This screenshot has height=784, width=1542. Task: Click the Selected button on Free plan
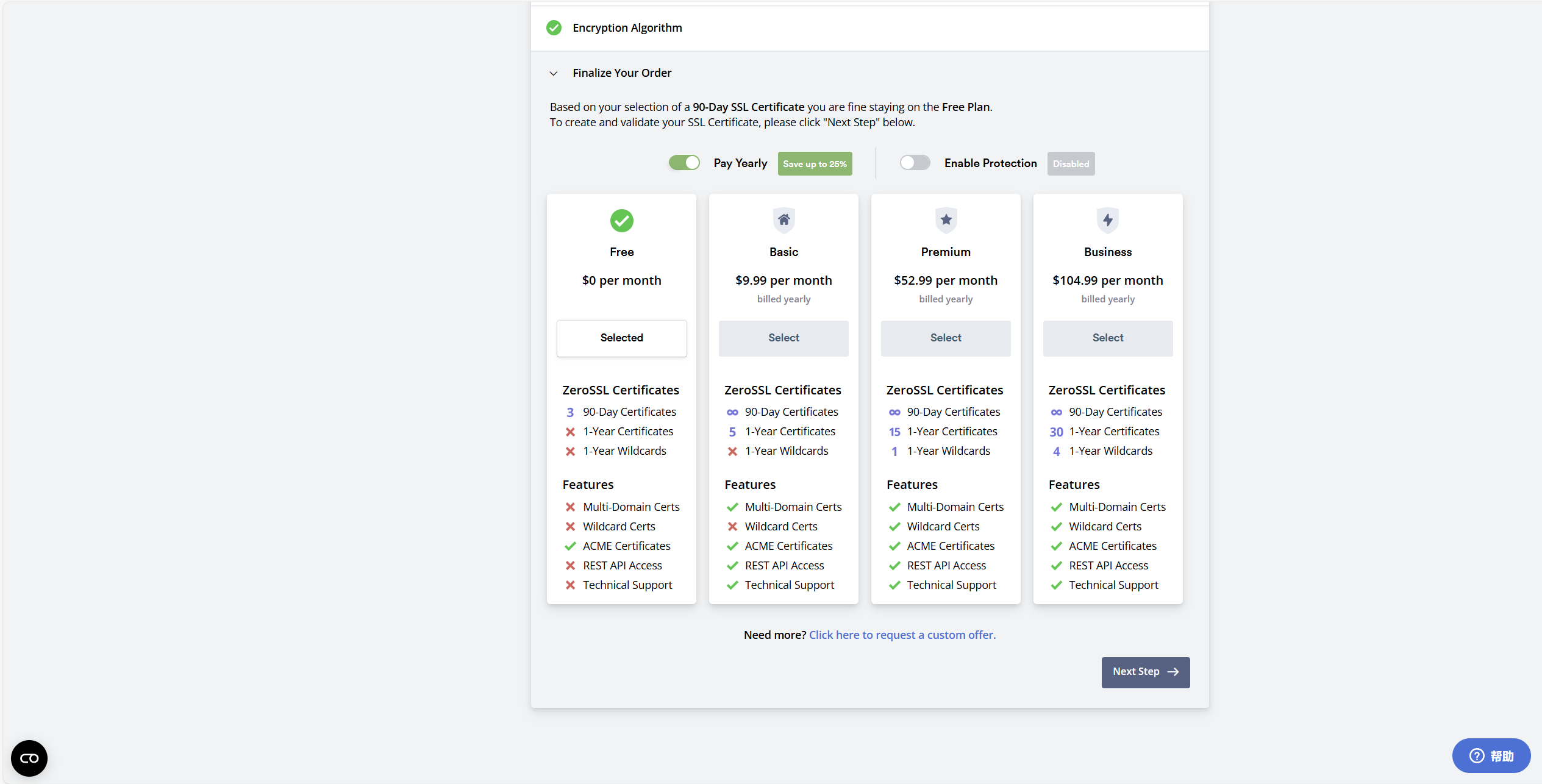coord(621,338)
